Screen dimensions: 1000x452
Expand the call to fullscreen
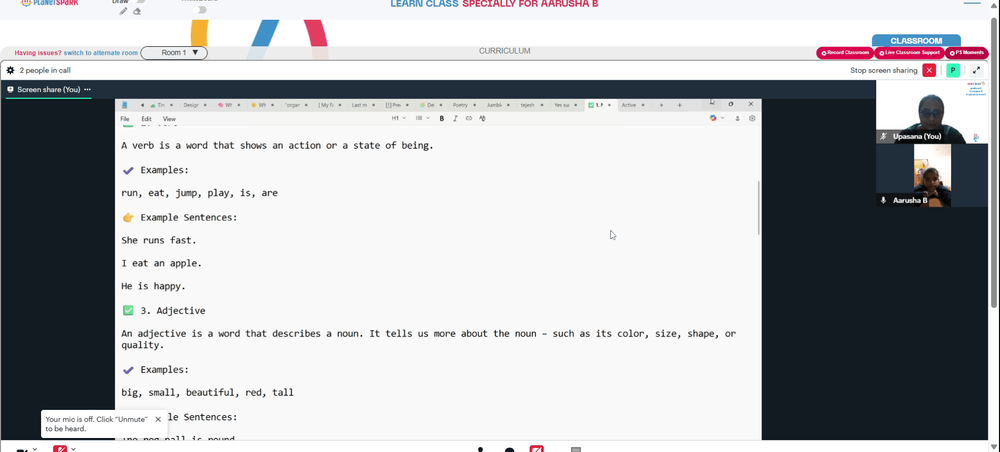976,70
